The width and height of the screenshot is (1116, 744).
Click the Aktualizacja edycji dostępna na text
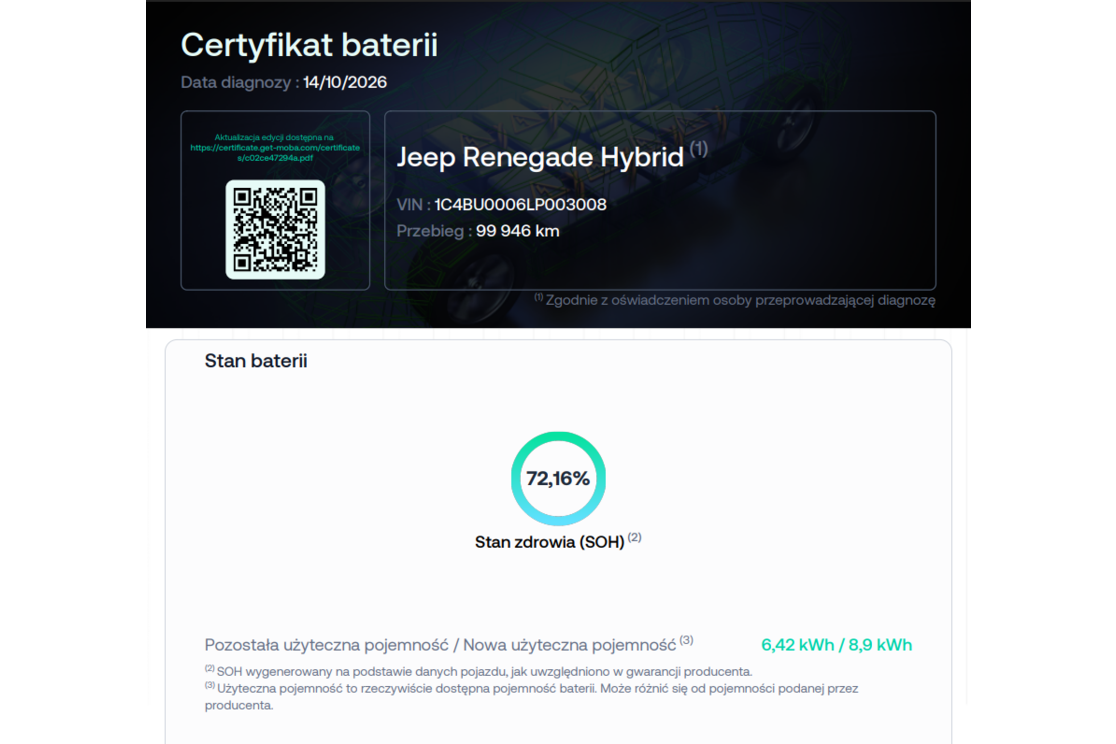click(x=274, y=137)
